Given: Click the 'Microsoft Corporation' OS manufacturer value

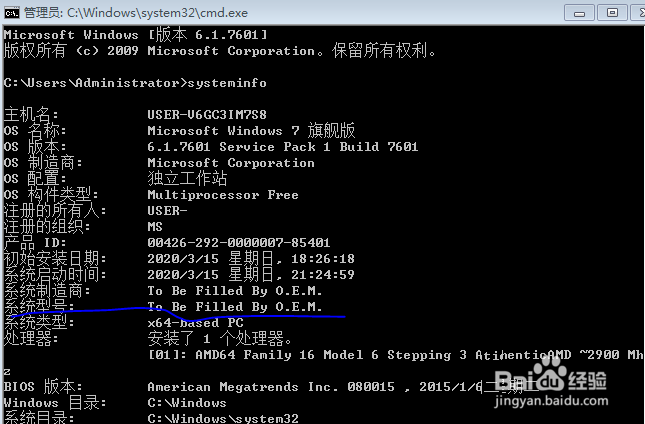Looking at the screenshot, I should coord(231,163).
